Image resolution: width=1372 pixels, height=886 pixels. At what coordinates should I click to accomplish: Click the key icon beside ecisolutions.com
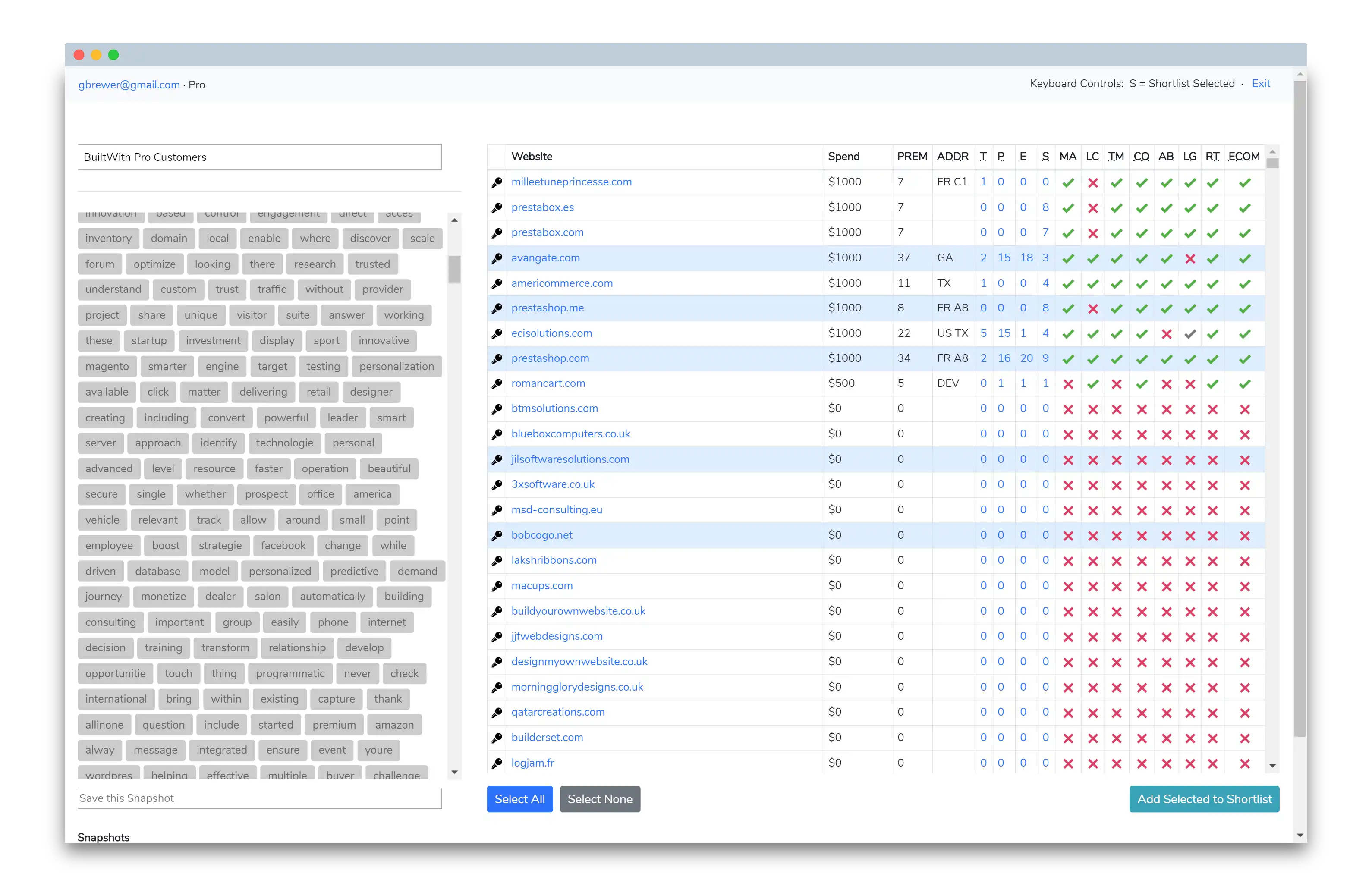coord(497,334)
